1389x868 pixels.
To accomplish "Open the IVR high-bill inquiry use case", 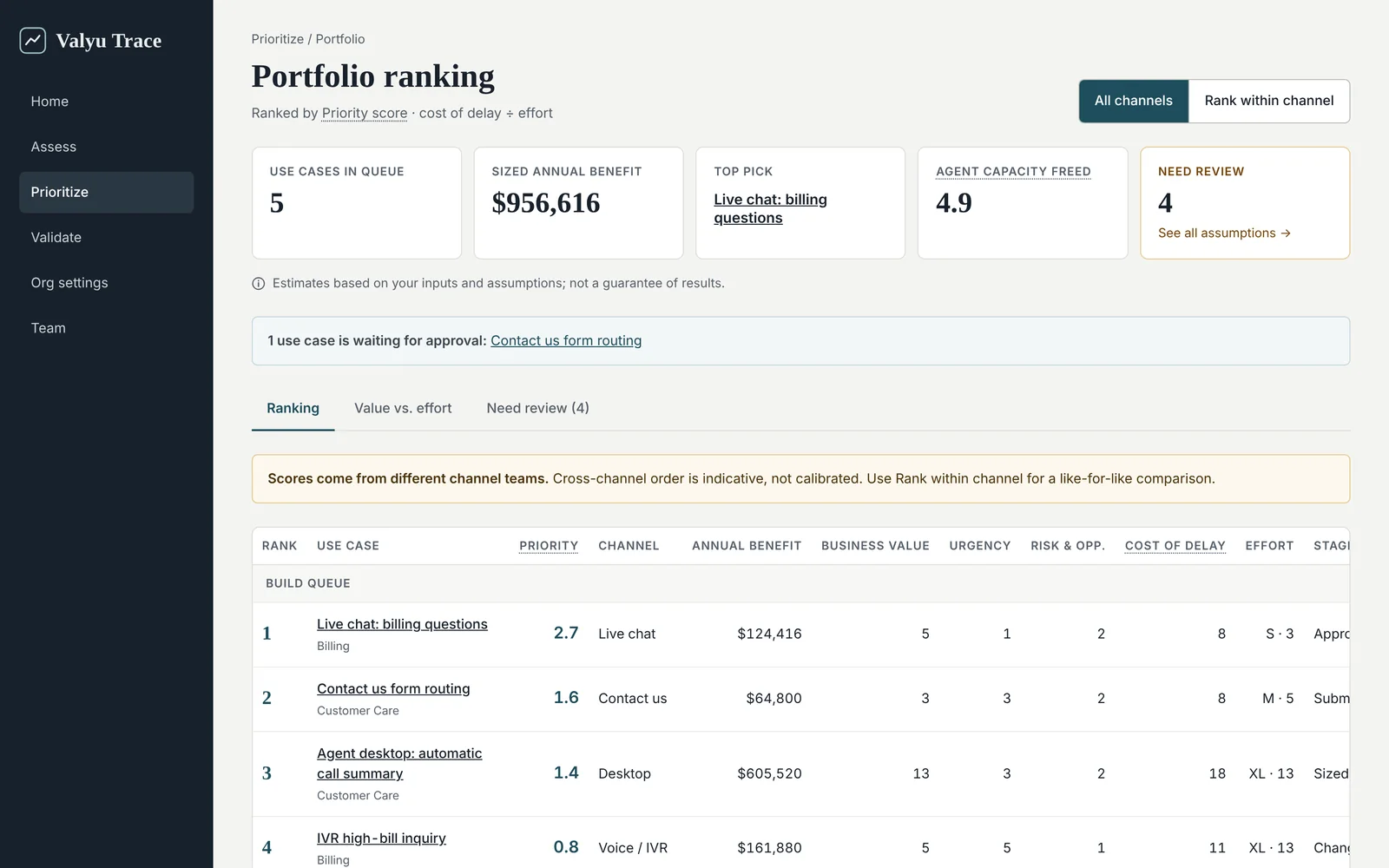I will coord(381,838).
